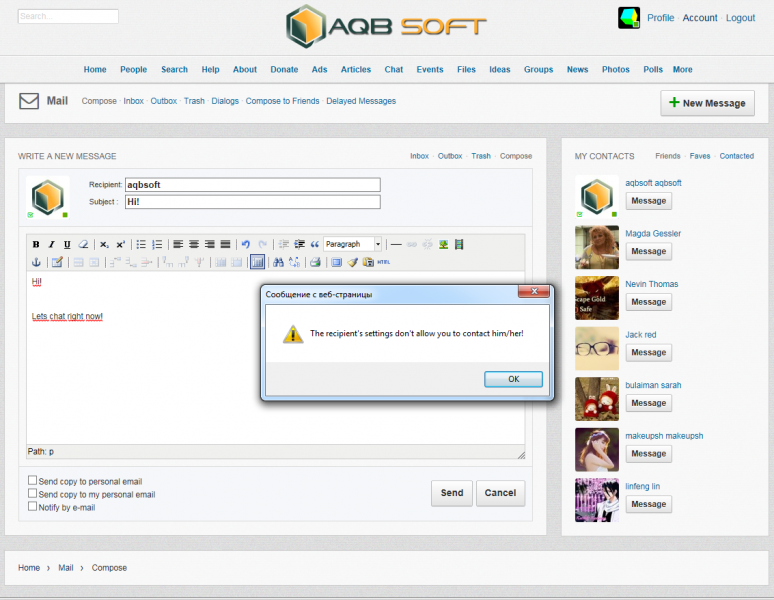774x600 pixels.
Task: Insert a bulleted list
Action: pos(141,244)
